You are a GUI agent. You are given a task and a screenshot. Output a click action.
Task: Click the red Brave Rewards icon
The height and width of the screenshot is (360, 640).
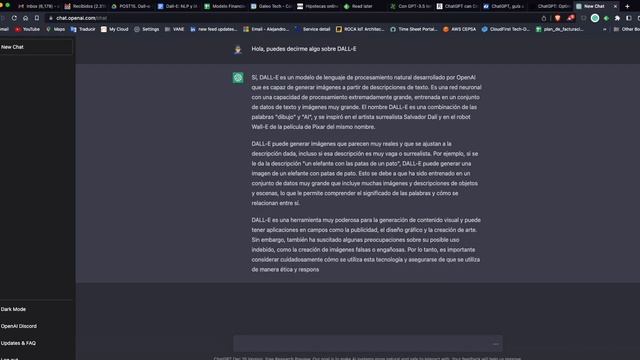(x=571, y=18)
